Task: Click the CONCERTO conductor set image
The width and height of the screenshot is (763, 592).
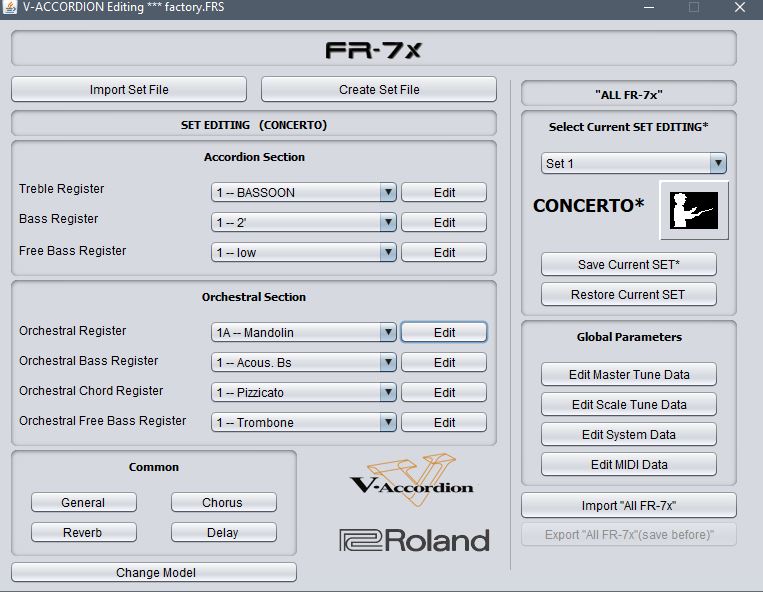Action: pos(693,210)
